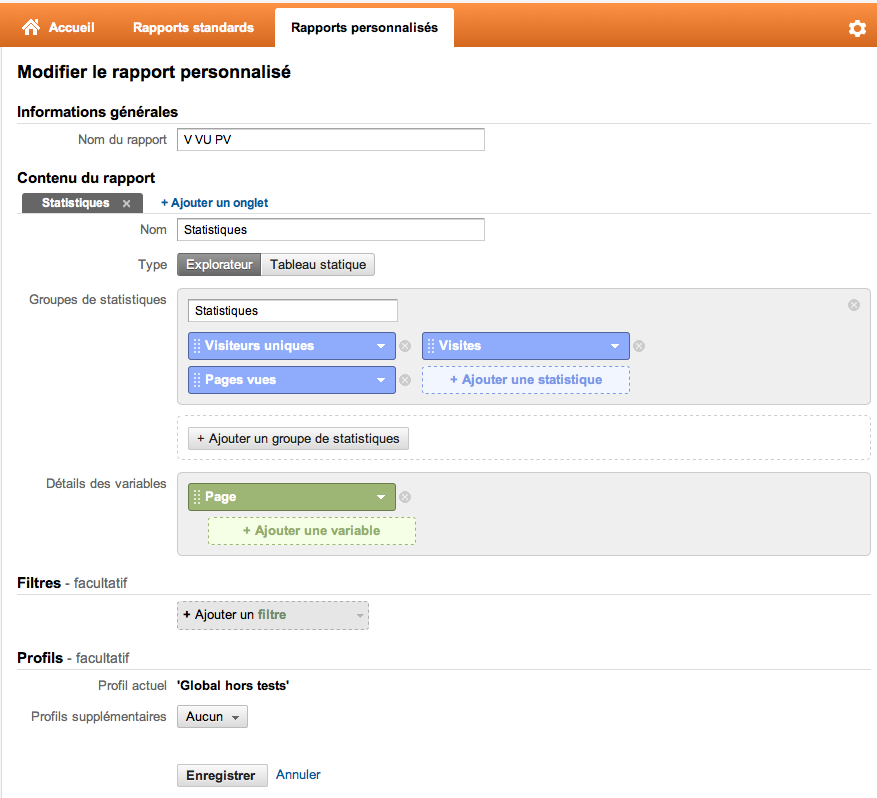Expand the Visiteurs uniques dropdown
877x798 pixels.
[x=381, y=346]
